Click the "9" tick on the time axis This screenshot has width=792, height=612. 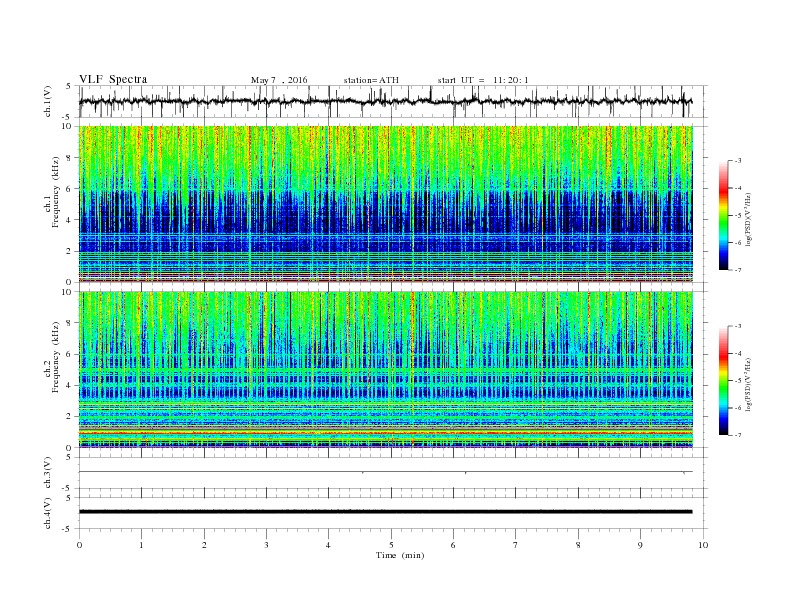640,545
